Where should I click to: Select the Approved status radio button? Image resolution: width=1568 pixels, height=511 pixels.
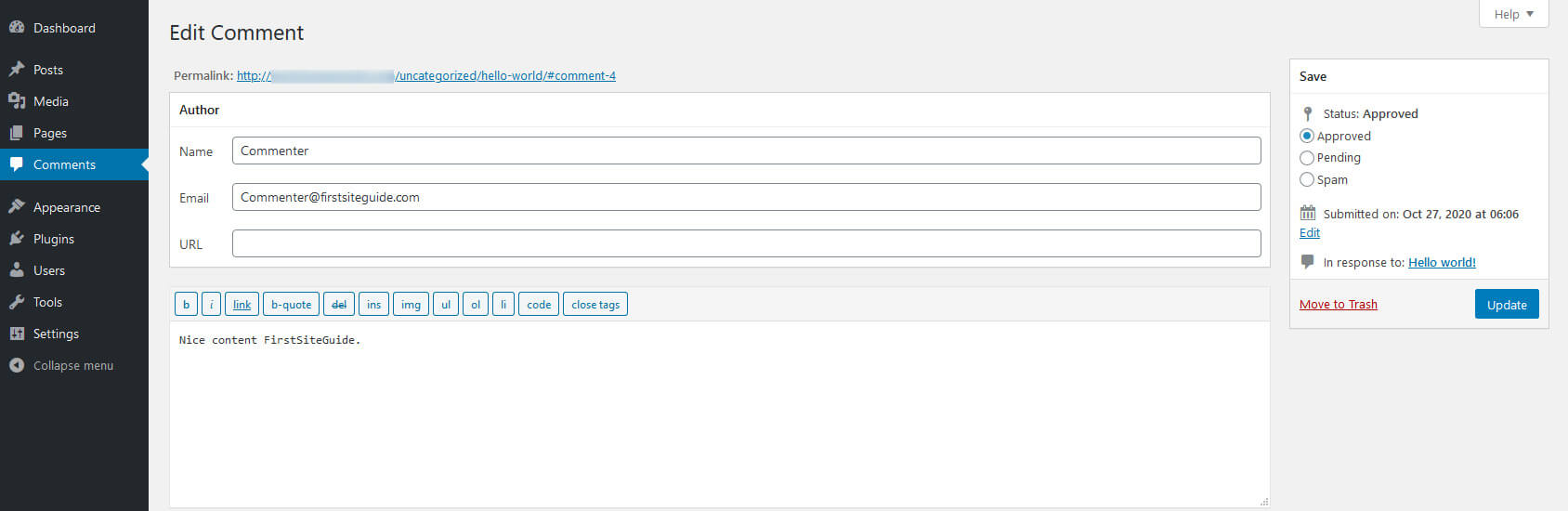(1307, 136)
